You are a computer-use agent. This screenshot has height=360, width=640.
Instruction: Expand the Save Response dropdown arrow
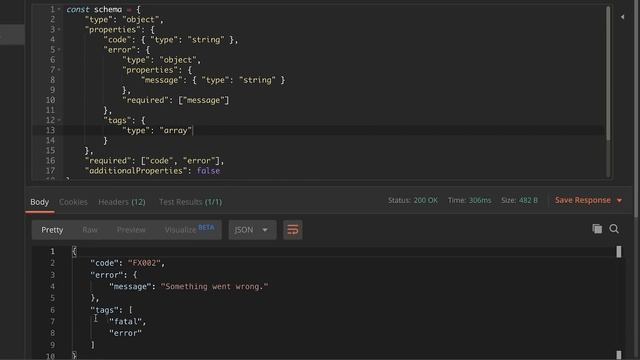[x=619, y=200]
